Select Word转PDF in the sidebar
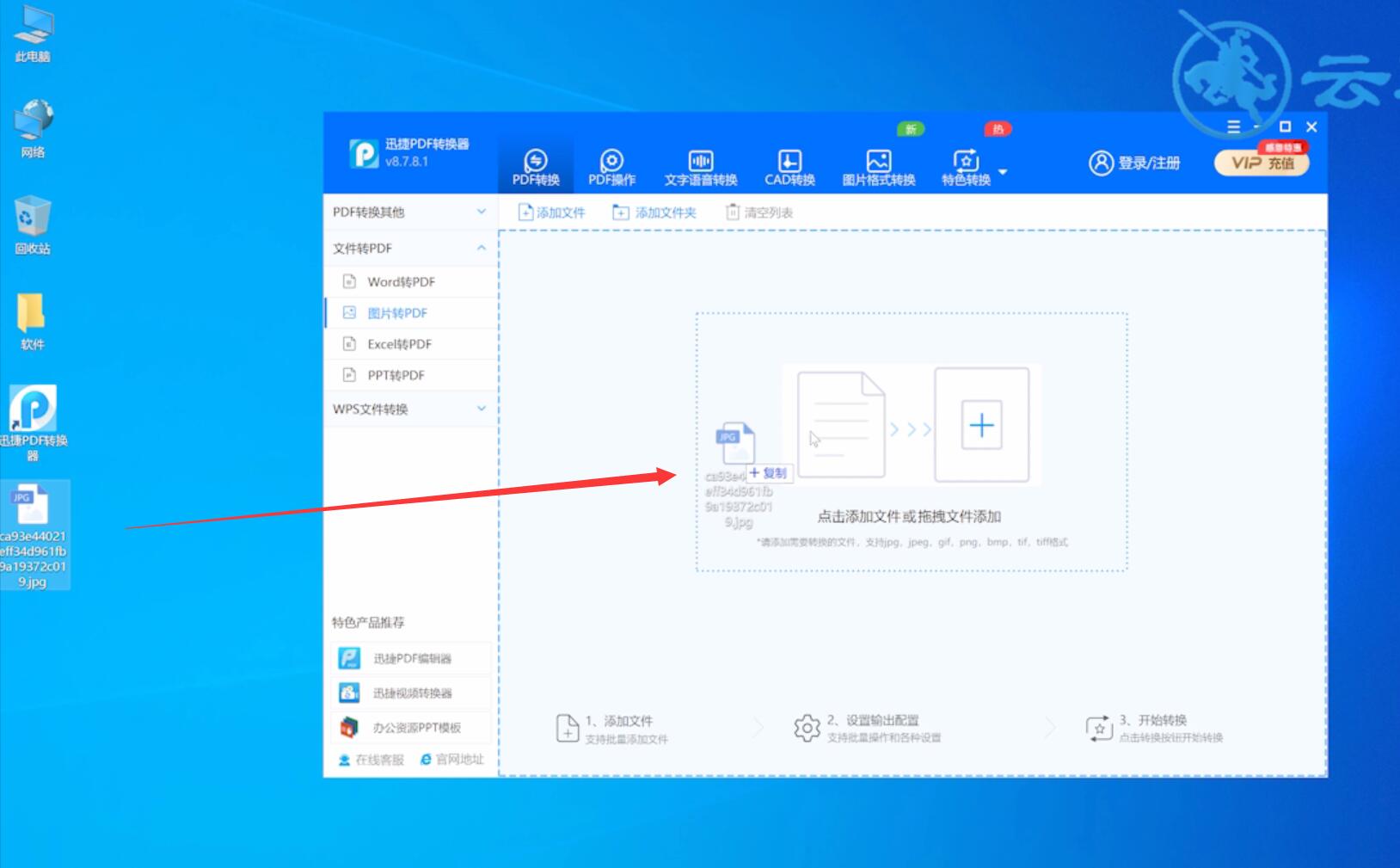Viewport: 1400px width, 868px height. pos(411,281)
